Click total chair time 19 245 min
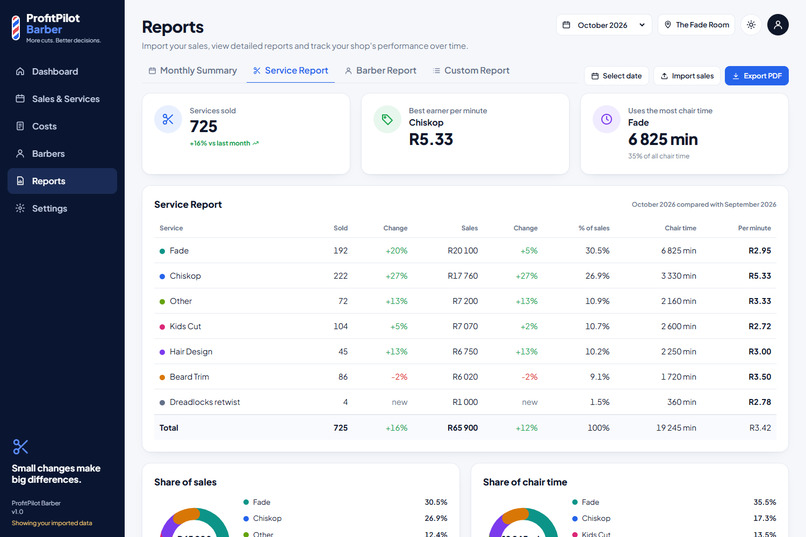 coord(676,428)
